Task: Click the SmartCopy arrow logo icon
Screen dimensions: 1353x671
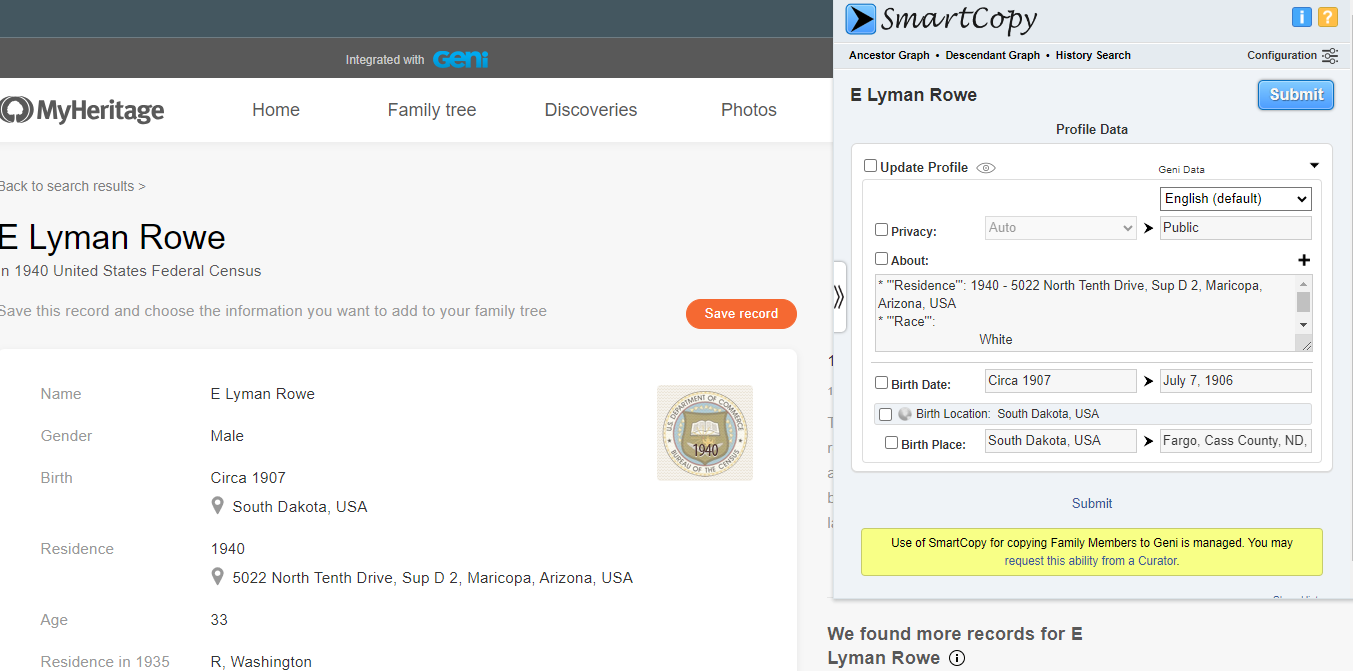Action: [x=860, y=19]
